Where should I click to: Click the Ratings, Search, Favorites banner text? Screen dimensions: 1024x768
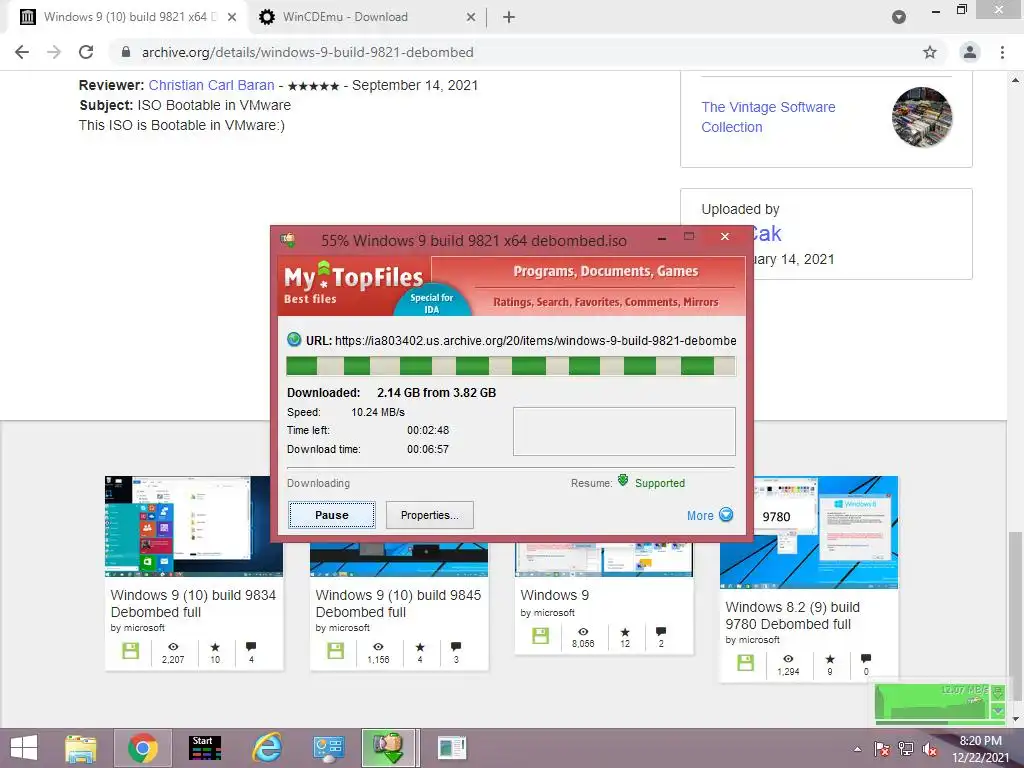tap(605, 302)
